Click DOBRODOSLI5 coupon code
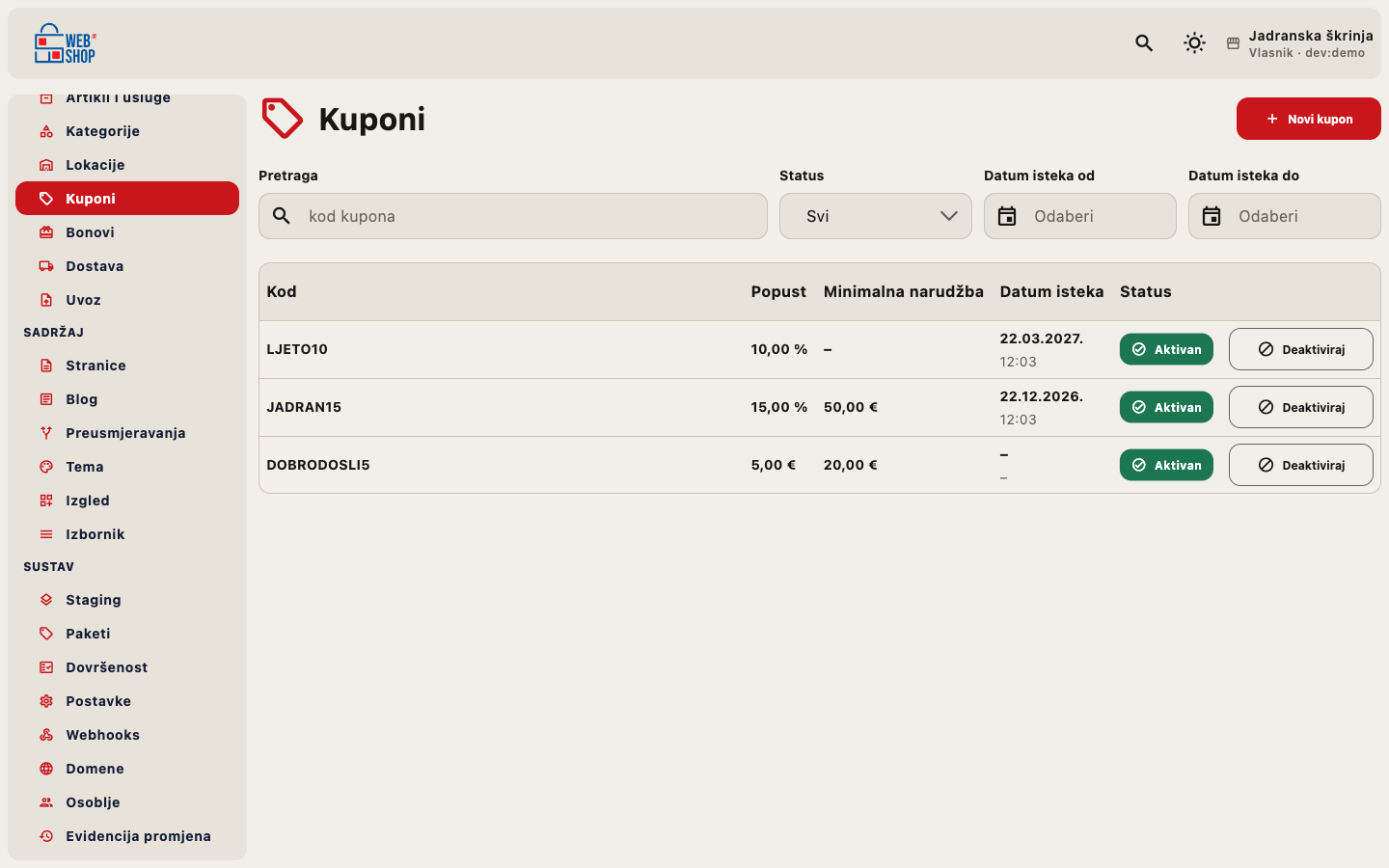The width and height of the screenshot is (1389, 868). pos(318,465)
